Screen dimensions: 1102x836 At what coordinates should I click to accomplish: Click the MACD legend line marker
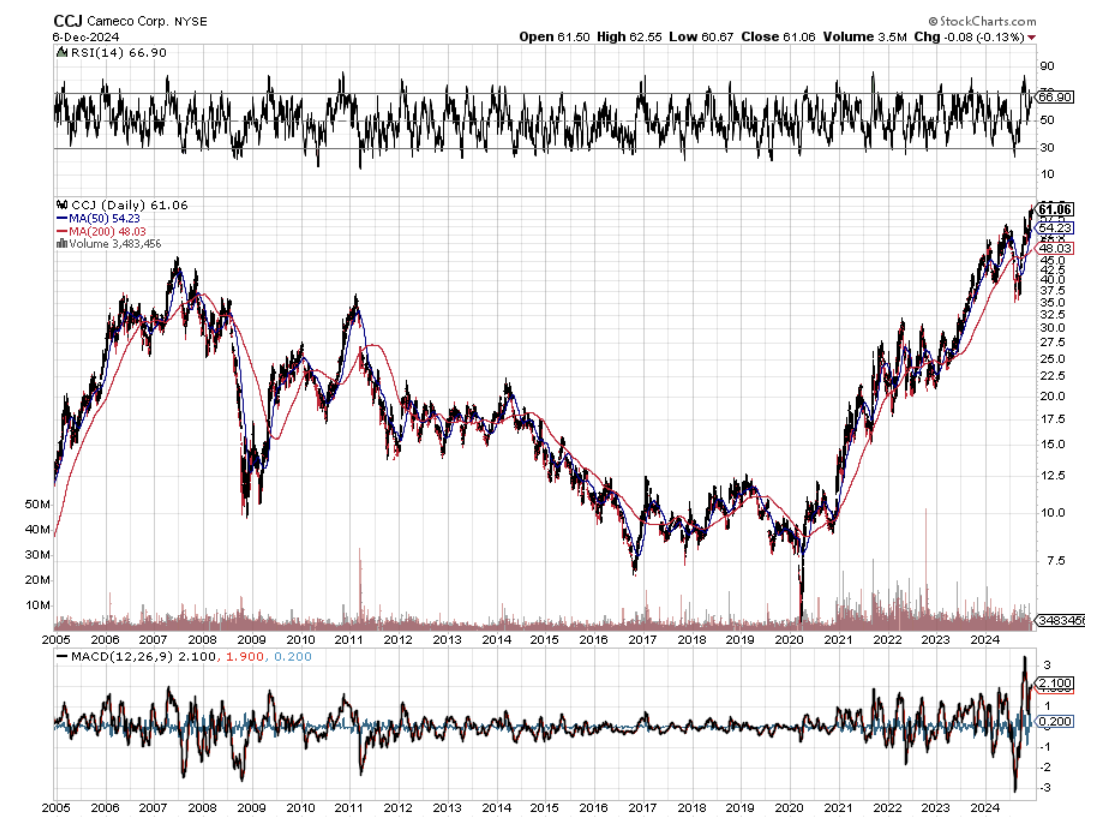click(x=62, y=657)
